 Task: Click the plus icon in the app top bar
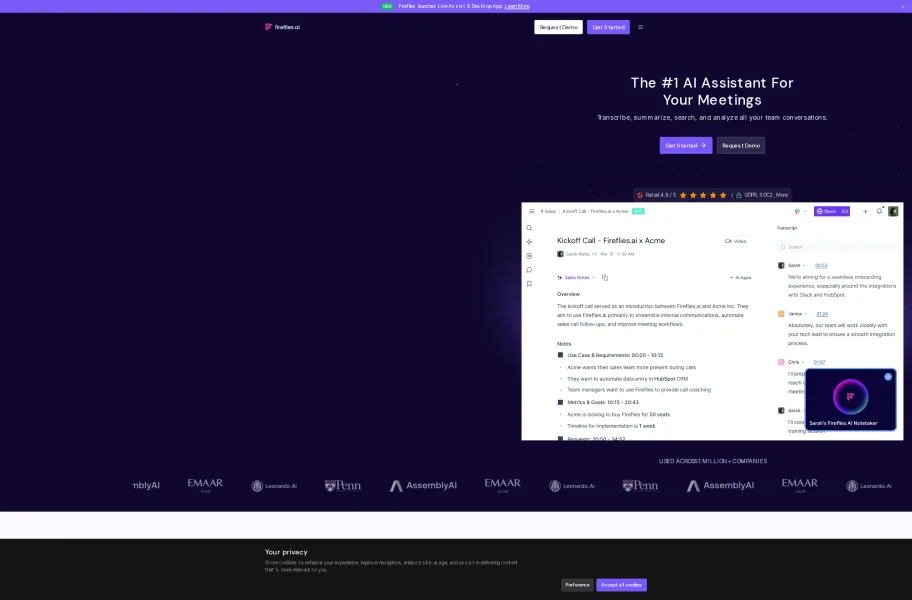(x=865, y=212)
